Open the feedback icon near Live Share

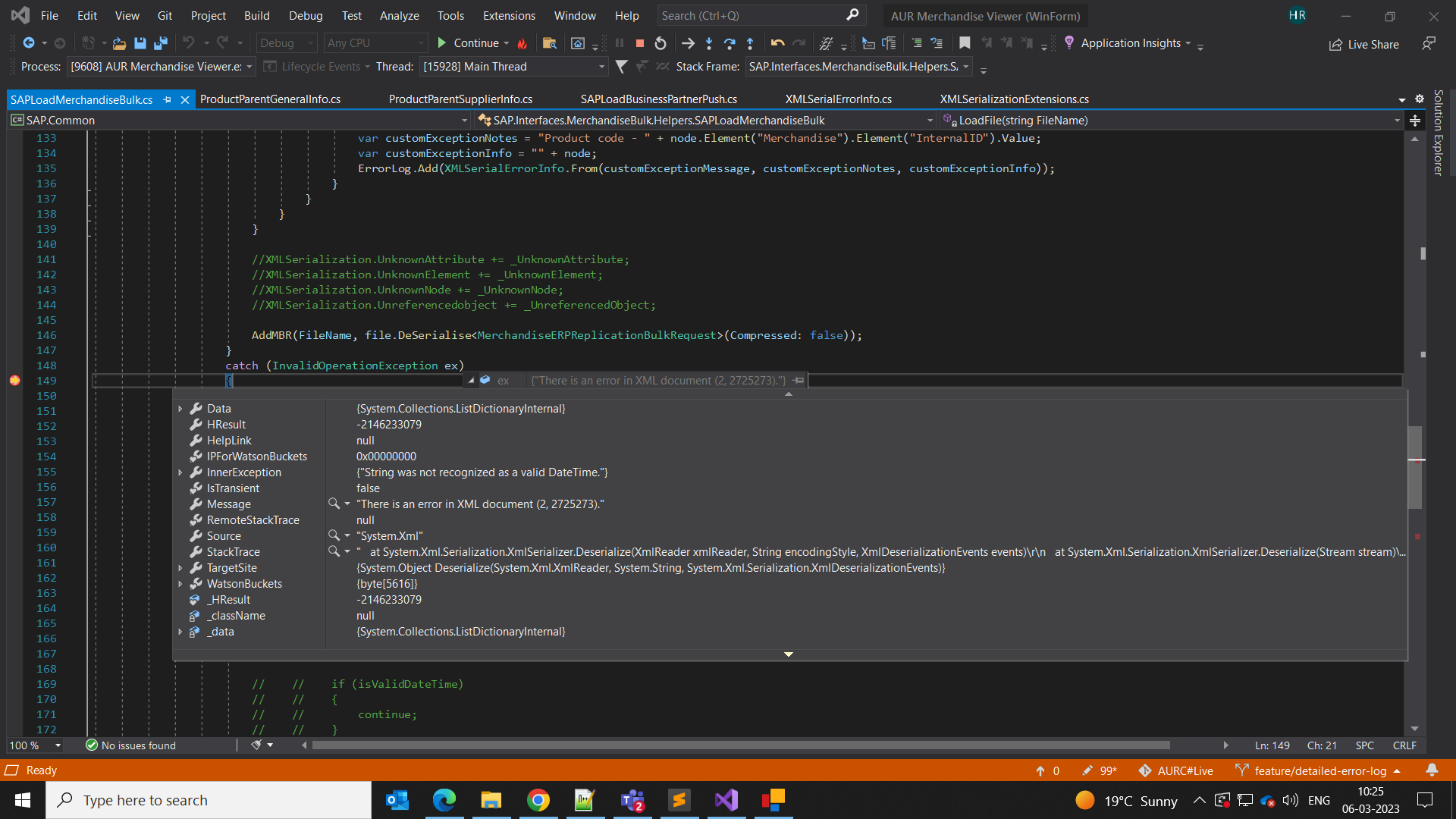tap(1429, 44)
